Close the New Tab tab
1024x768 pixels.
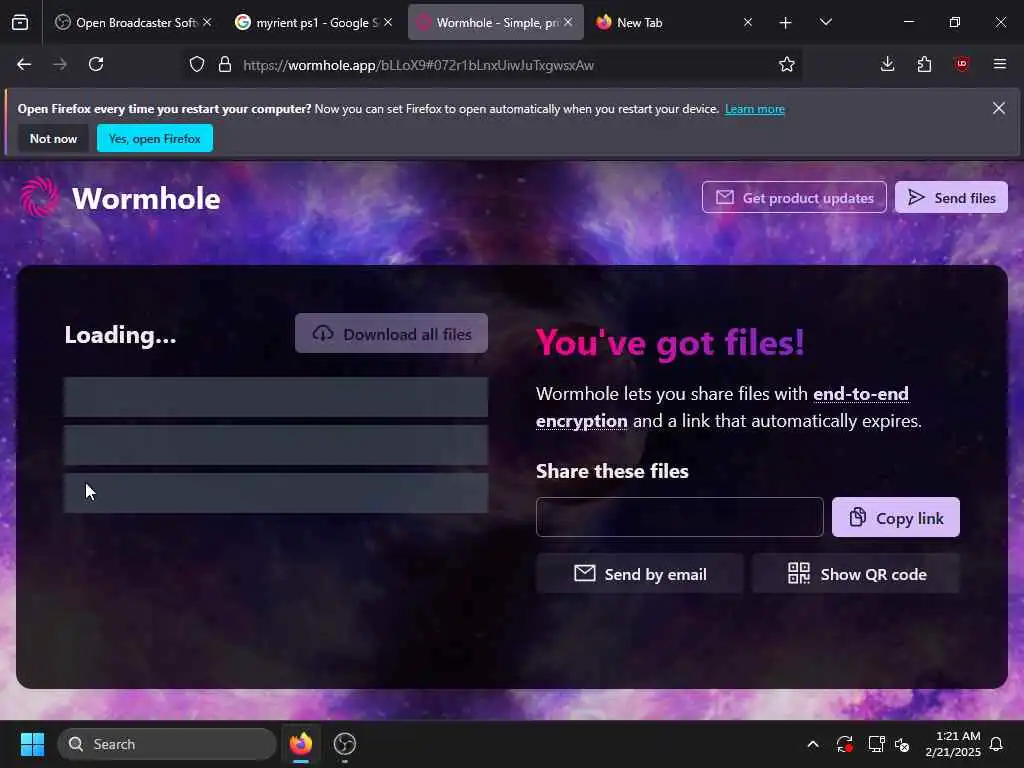(748, 22)
